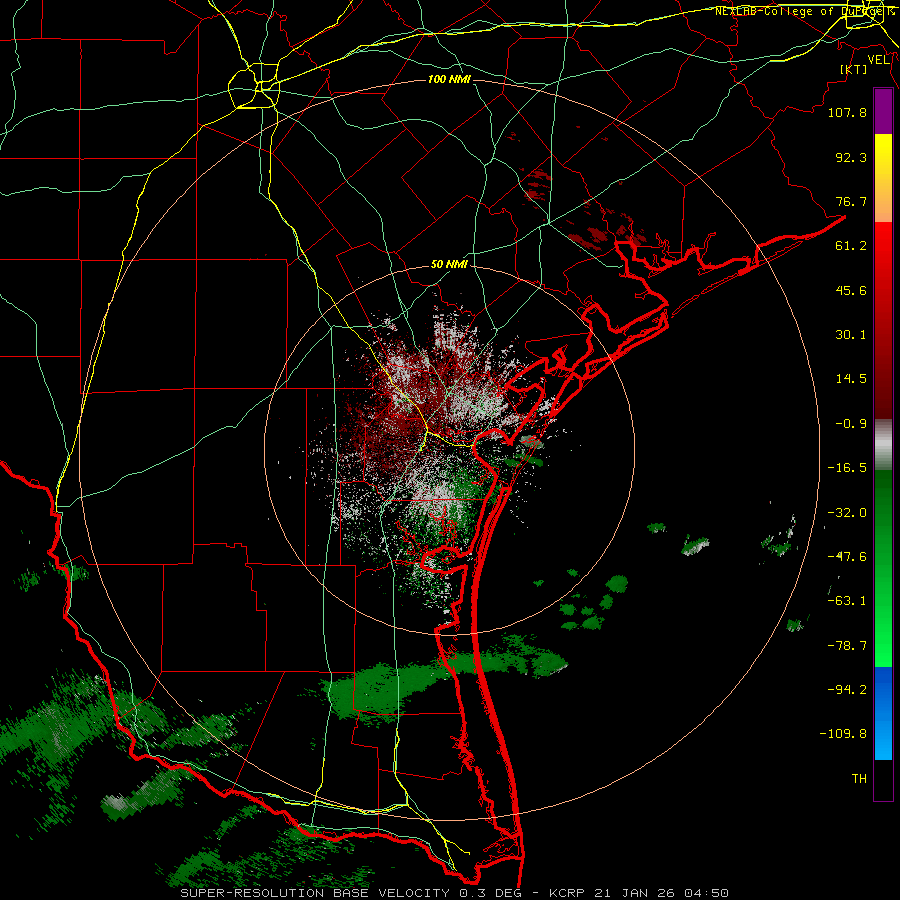Image resolution: width=900 pixels, height=900 pixels.
Task: Click the VEL legend title
Action: (879, 60)
